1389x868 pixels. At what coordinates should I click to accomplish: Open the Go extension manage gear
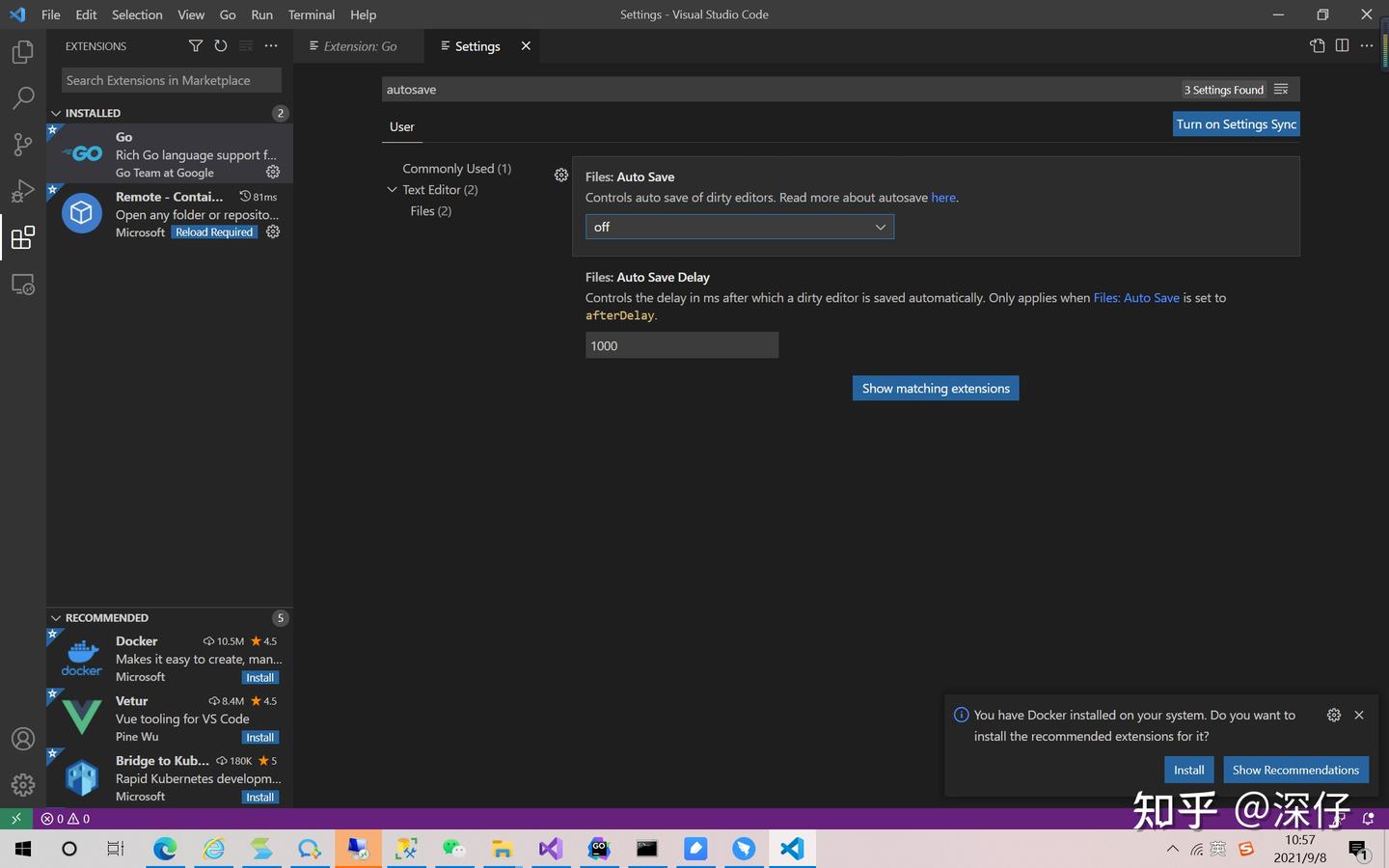coord(273,172)
